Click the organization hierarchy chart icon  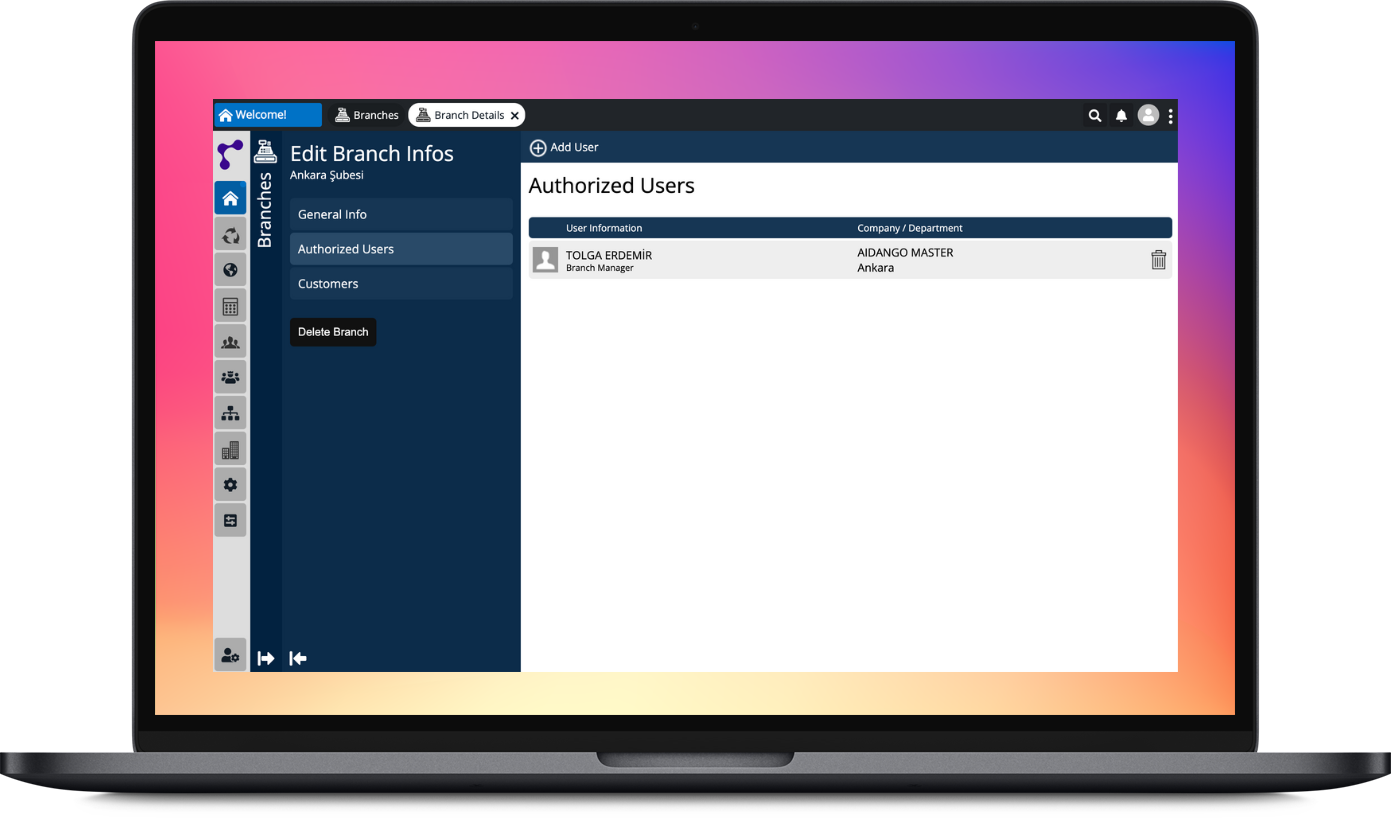[x=230, y=414]
